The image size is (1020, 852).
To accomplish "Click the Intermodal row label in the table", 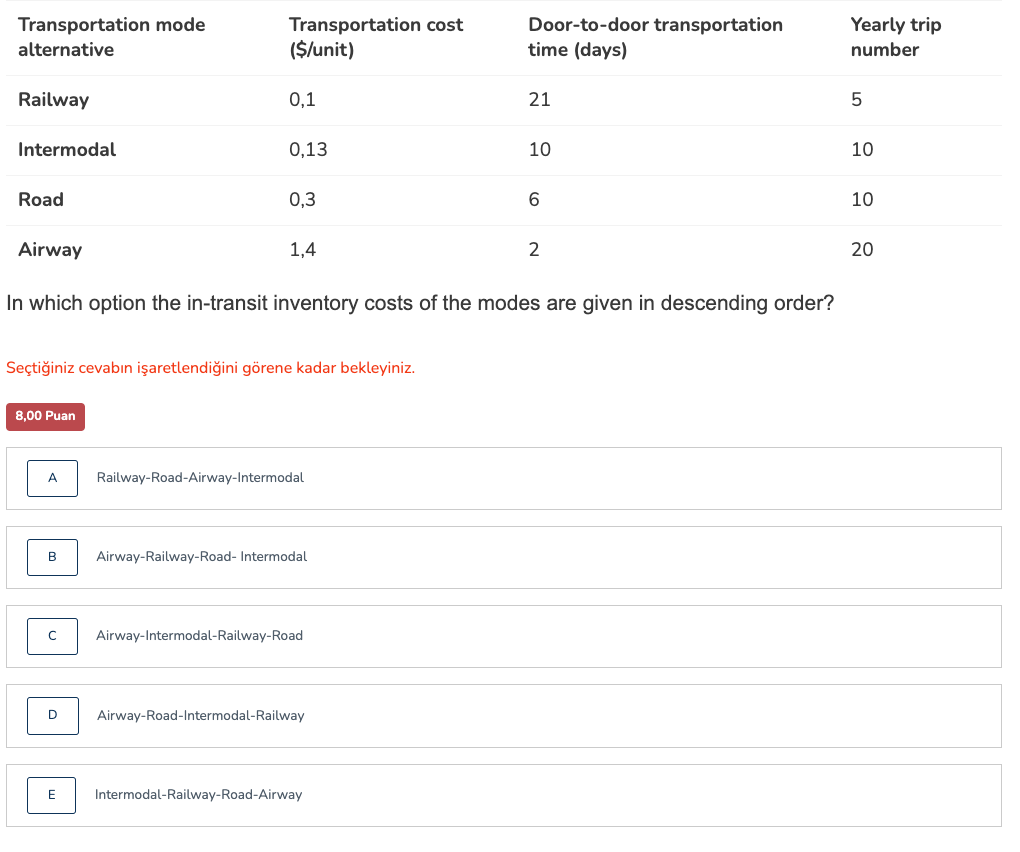I will point(67,150).
